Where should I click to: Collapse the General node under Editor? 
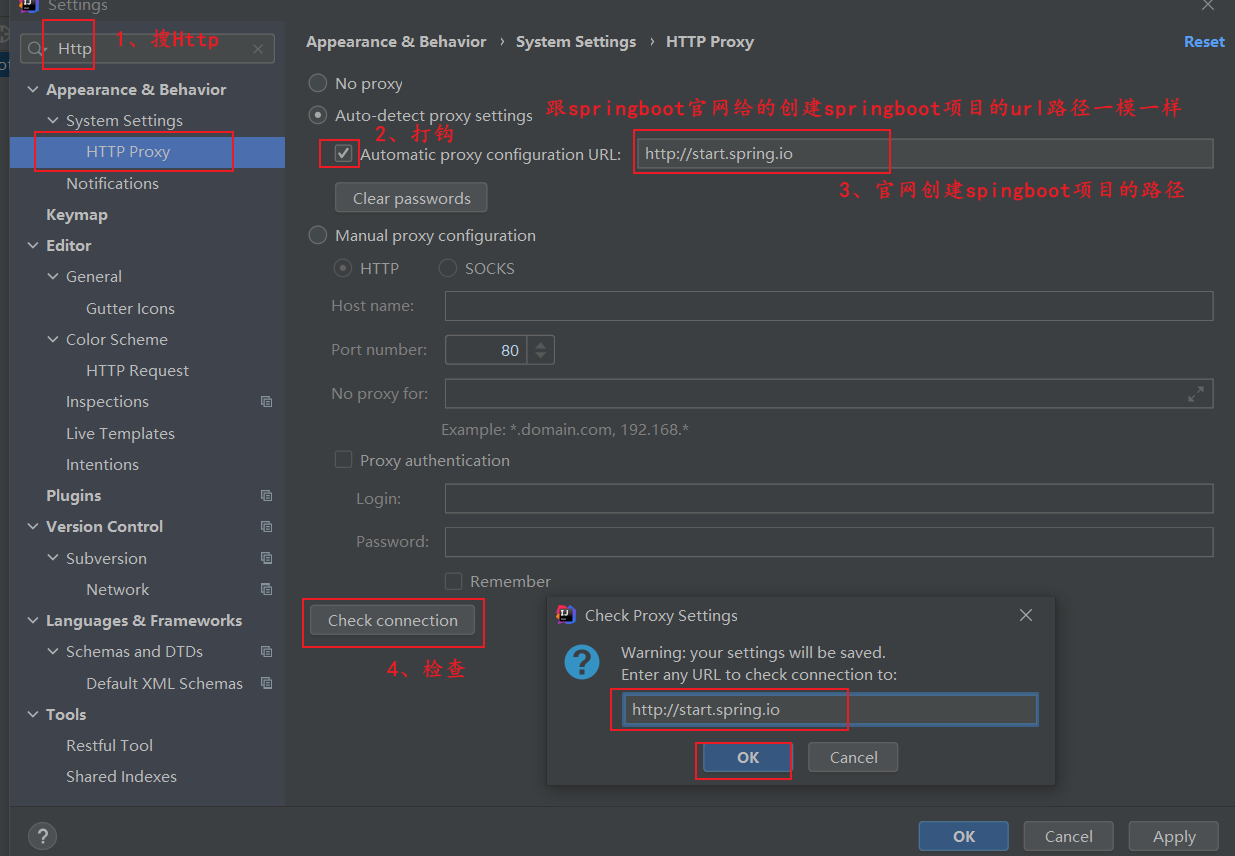click(53, 277)
